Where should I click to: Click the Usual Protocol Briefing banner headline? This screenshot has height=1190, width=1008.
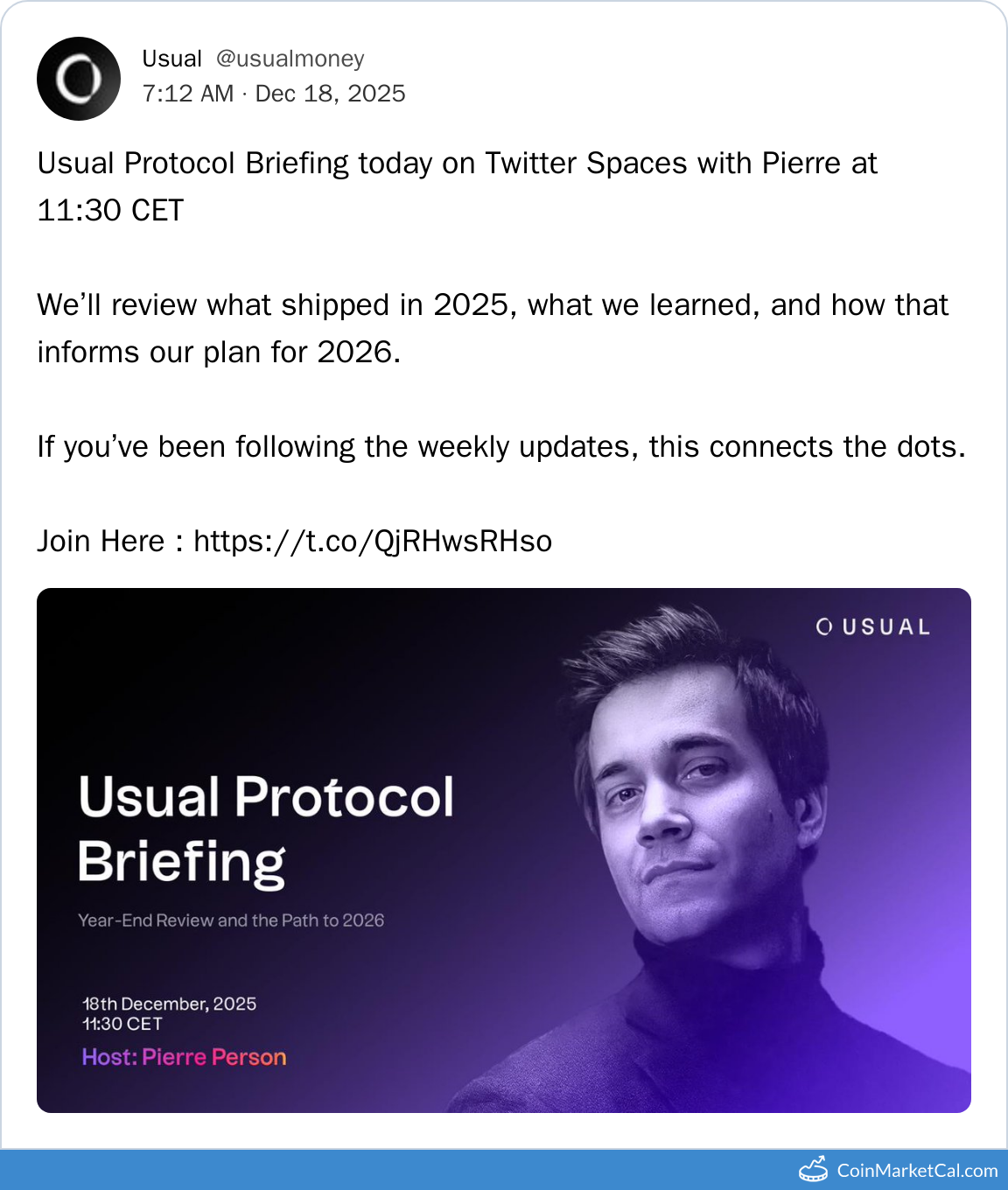click(266, 829)
